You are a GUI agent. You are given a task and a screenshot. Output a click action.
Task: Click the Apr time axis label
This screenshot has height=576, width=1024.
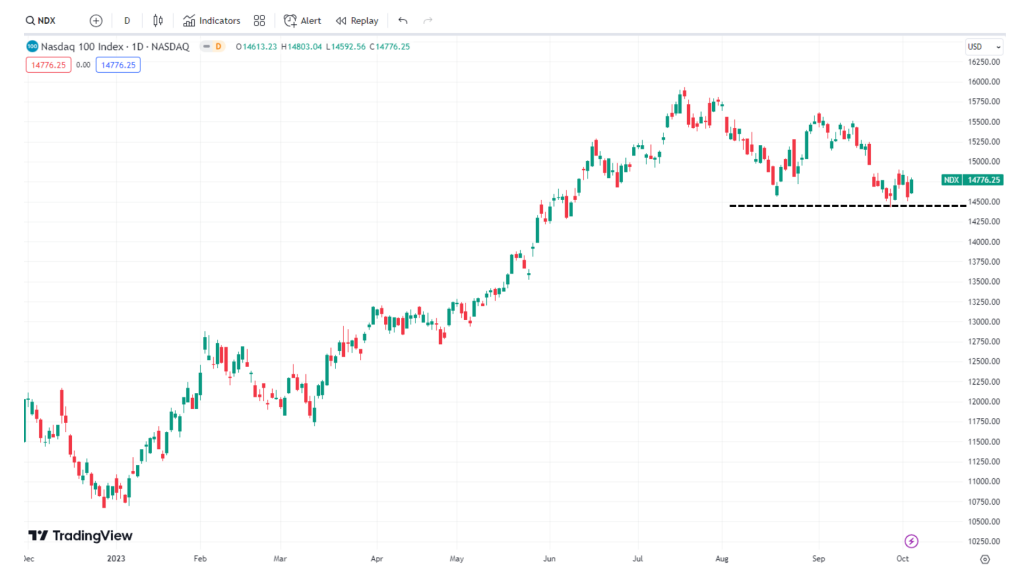[x=376, y=559]
